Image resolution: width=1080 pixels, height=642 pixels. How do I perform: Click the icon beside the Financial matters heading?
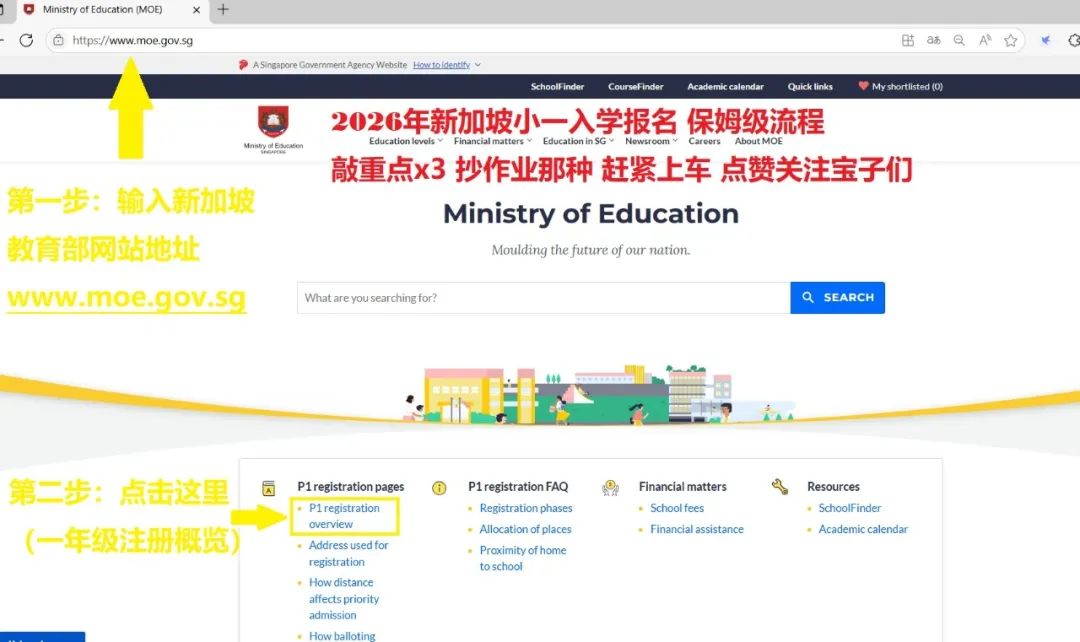click(610, 488)
